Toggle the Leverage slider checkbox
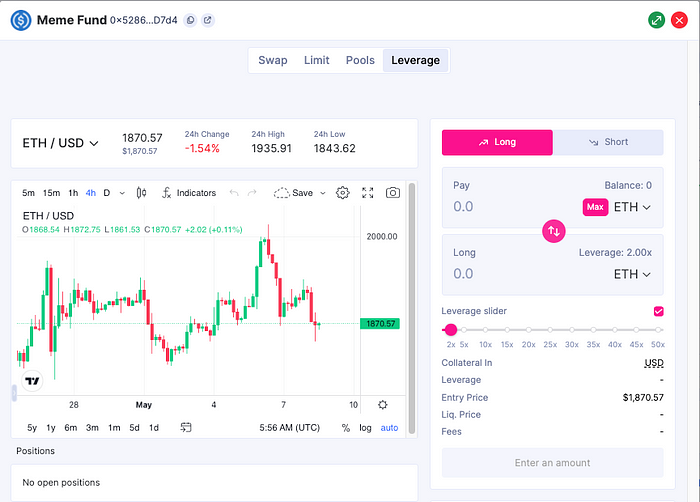 click(658, 311)
